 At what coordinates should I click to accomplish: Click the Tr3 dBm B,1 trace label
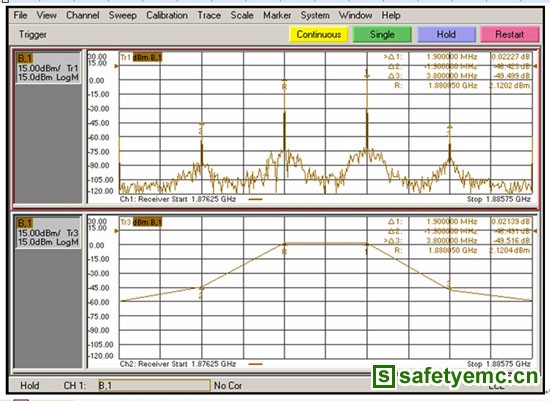(x=141, y=222)
